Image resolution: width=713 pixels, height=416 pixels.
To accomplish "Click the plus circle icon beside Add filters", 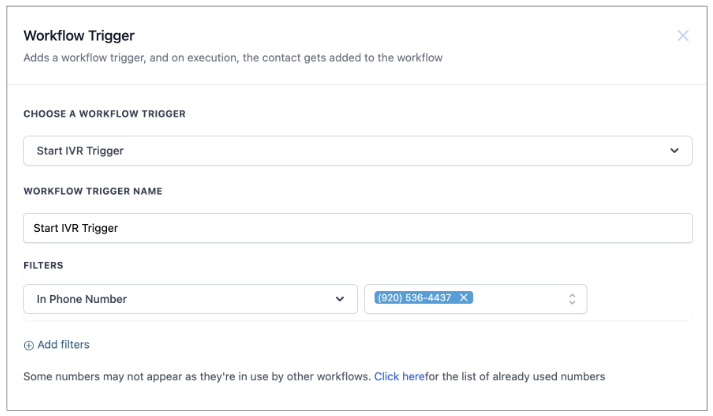I will pyautogui.click(x=29, y=345).
